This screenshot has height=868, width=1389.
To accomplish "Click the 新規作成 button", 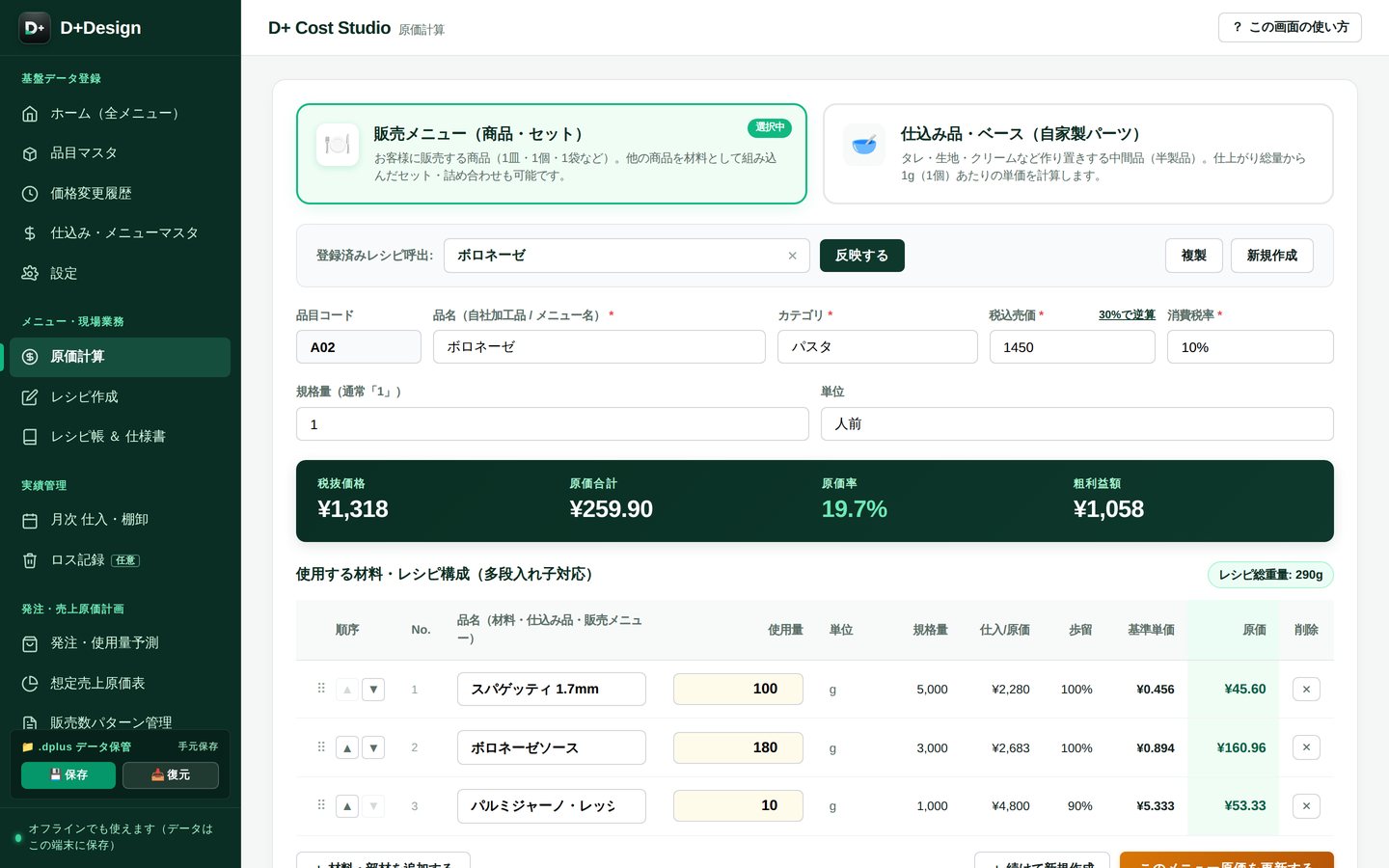I will point(1272,256).
